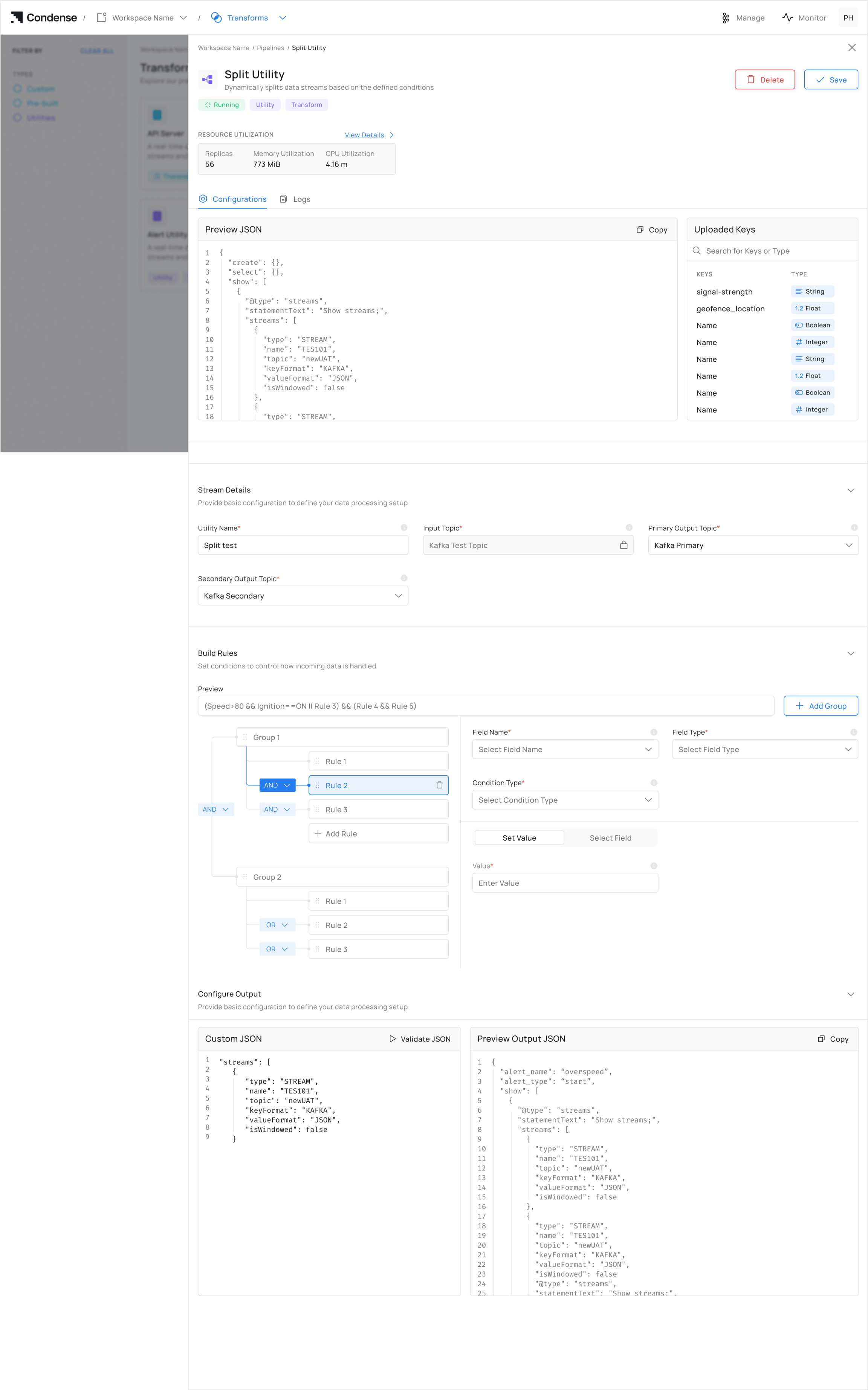Viewport: 868px width, 1390px height.
Task: Delete Rule 2 with trash icon
Action: 439,785
